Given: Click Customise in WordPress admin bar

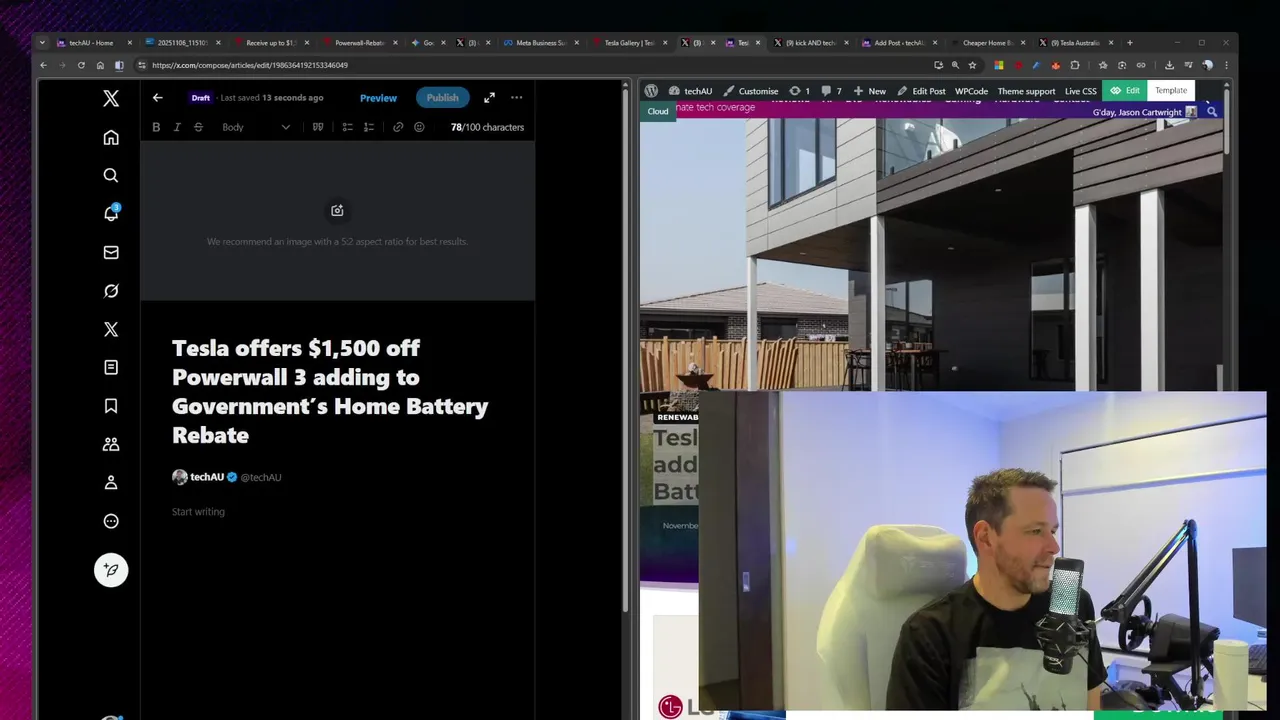Looking at the screenshot, I should tap(751, 91).
